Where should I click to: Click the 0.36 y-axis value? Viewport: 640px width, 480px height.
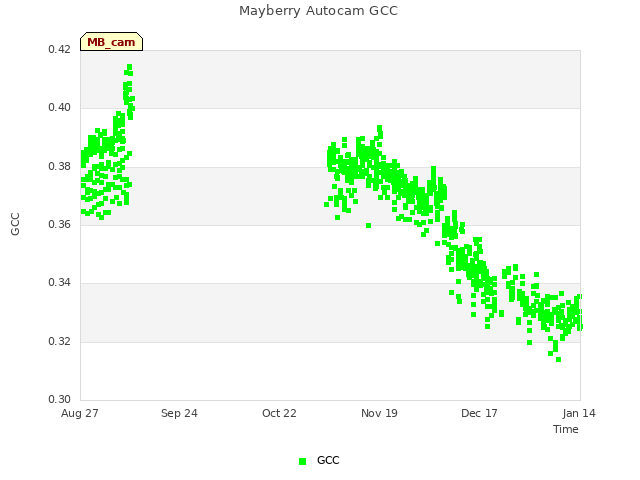(x=60, y=224)
